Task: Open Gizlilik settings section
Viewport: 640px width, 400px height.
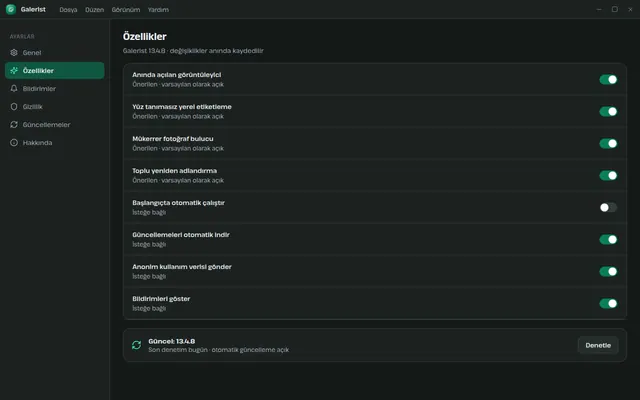Action: [x=55, y=107]
